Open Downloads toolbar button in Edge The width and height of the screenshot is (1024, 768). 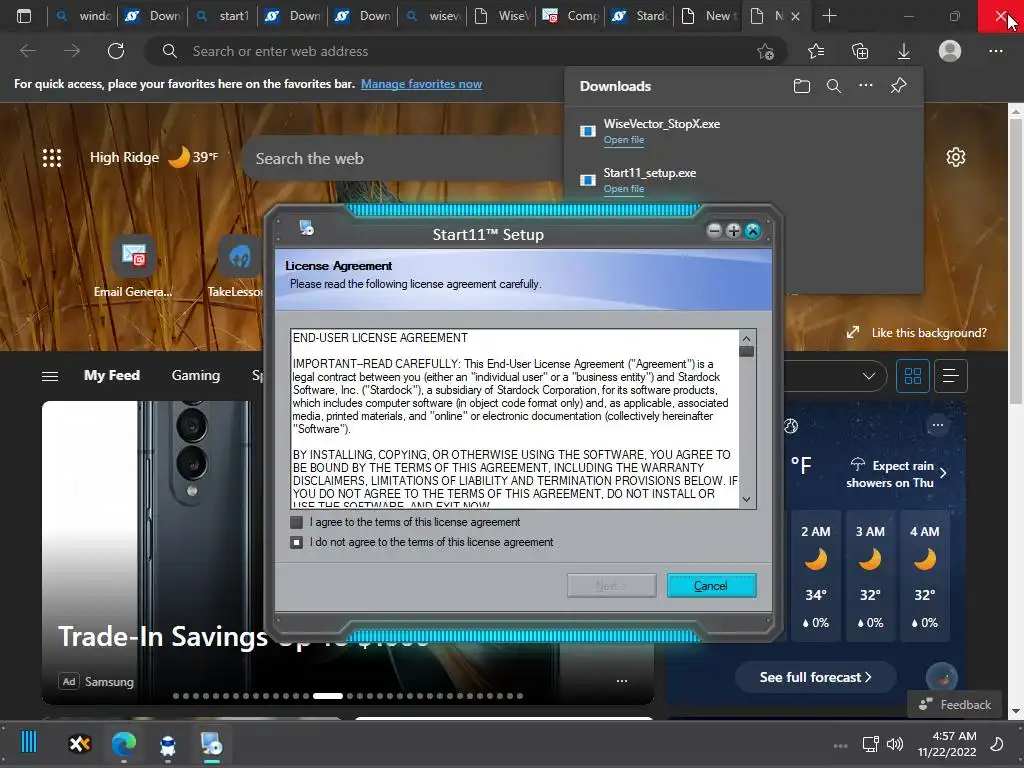point(904,51)
